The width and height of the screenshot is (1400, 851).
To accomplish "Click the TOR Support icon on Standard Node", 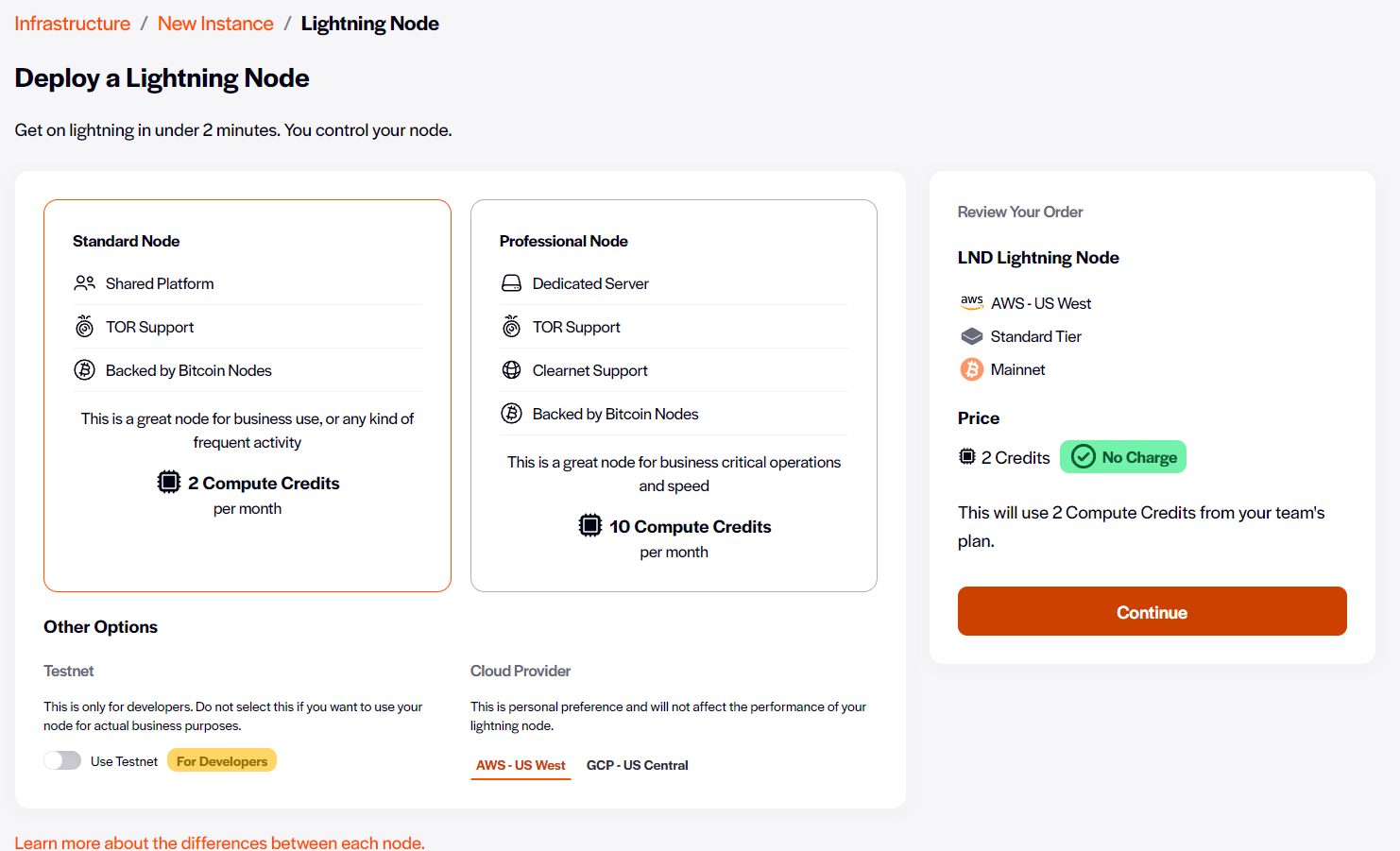I will click(85, 326).
